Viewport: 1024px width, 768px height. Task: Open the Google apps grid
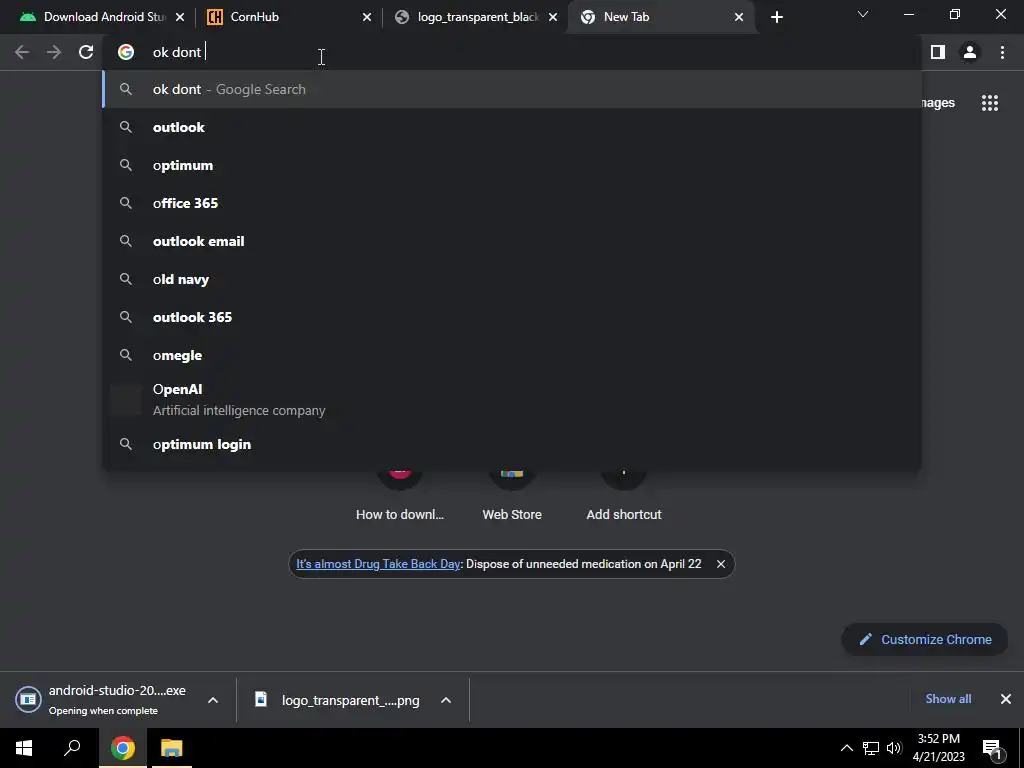pyautogui.click(x=989, y=103)
